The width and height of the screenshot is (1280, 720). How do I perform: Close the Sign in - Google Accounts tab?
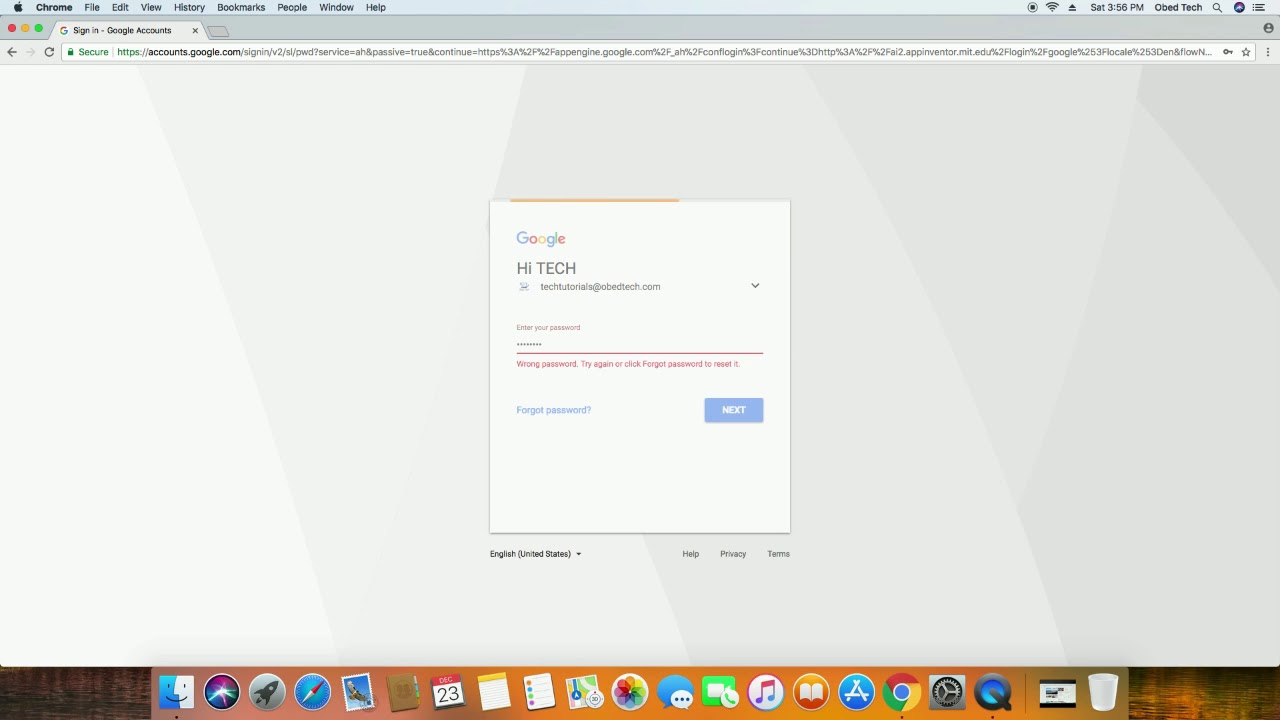coord(195,30)
